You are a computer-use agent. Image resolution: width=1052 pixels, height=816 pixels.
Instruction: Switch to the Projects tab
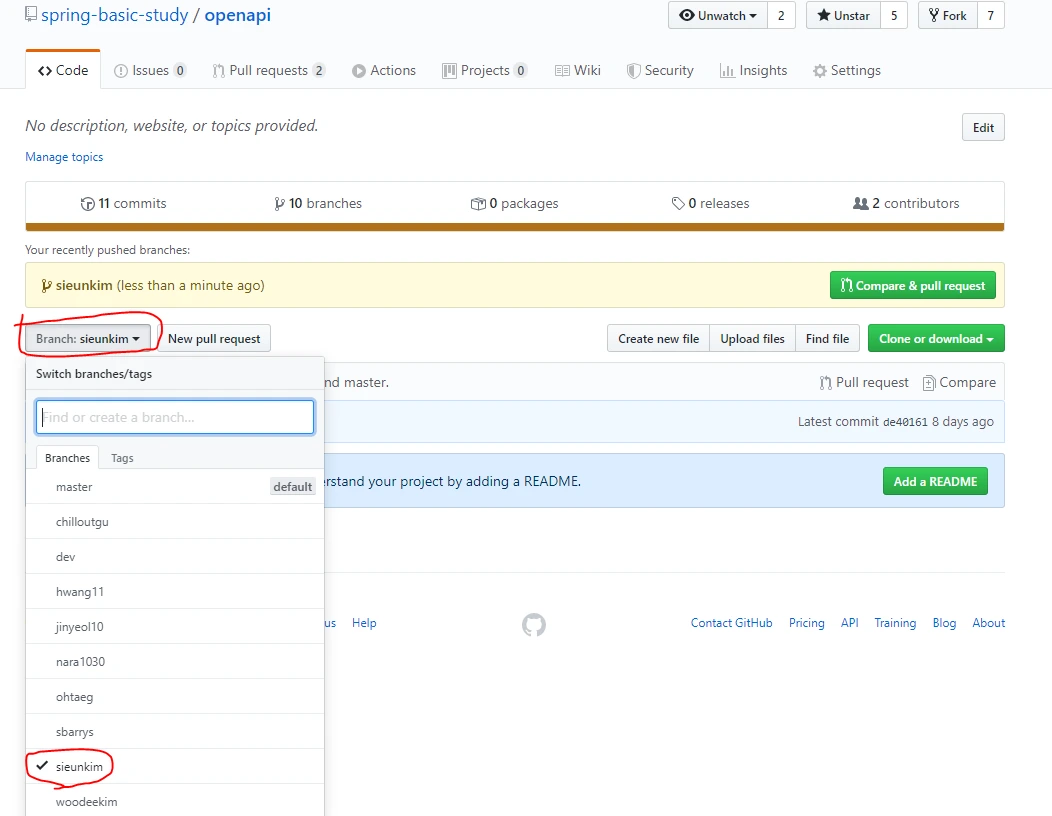[484, 70]
